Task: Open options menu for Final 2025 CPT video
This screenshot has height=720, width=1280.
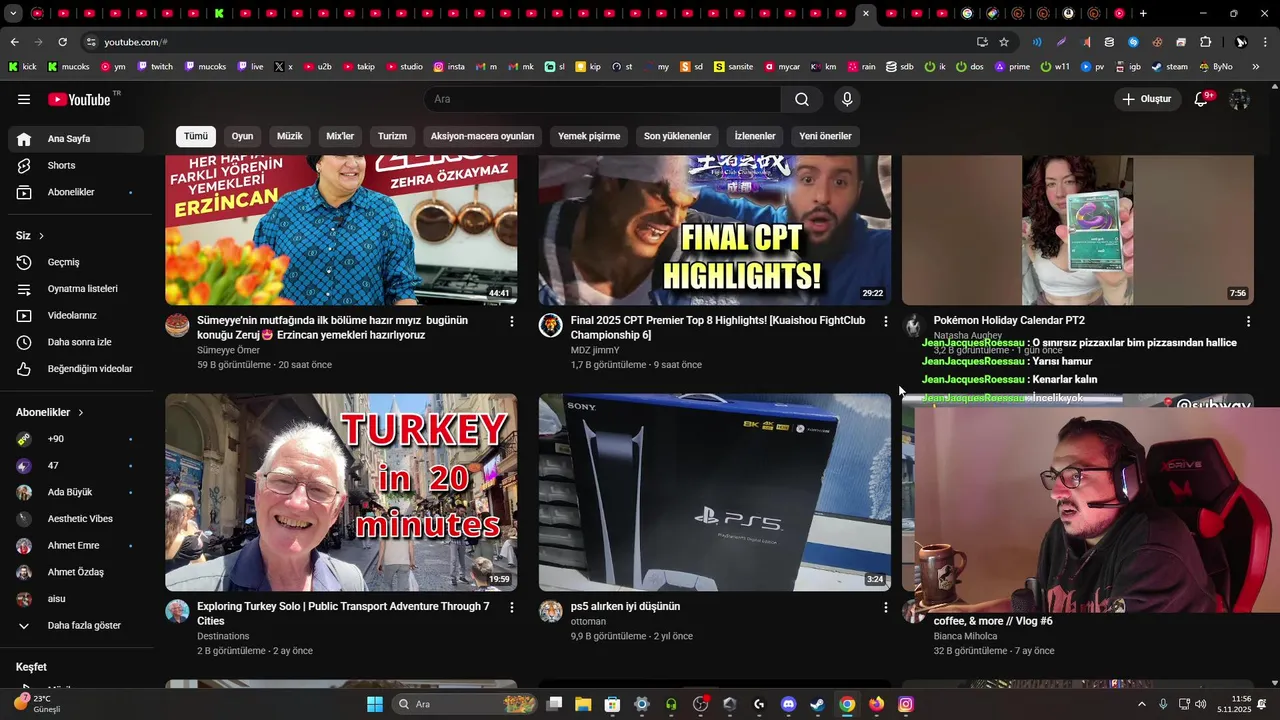Action: point(885,321)
